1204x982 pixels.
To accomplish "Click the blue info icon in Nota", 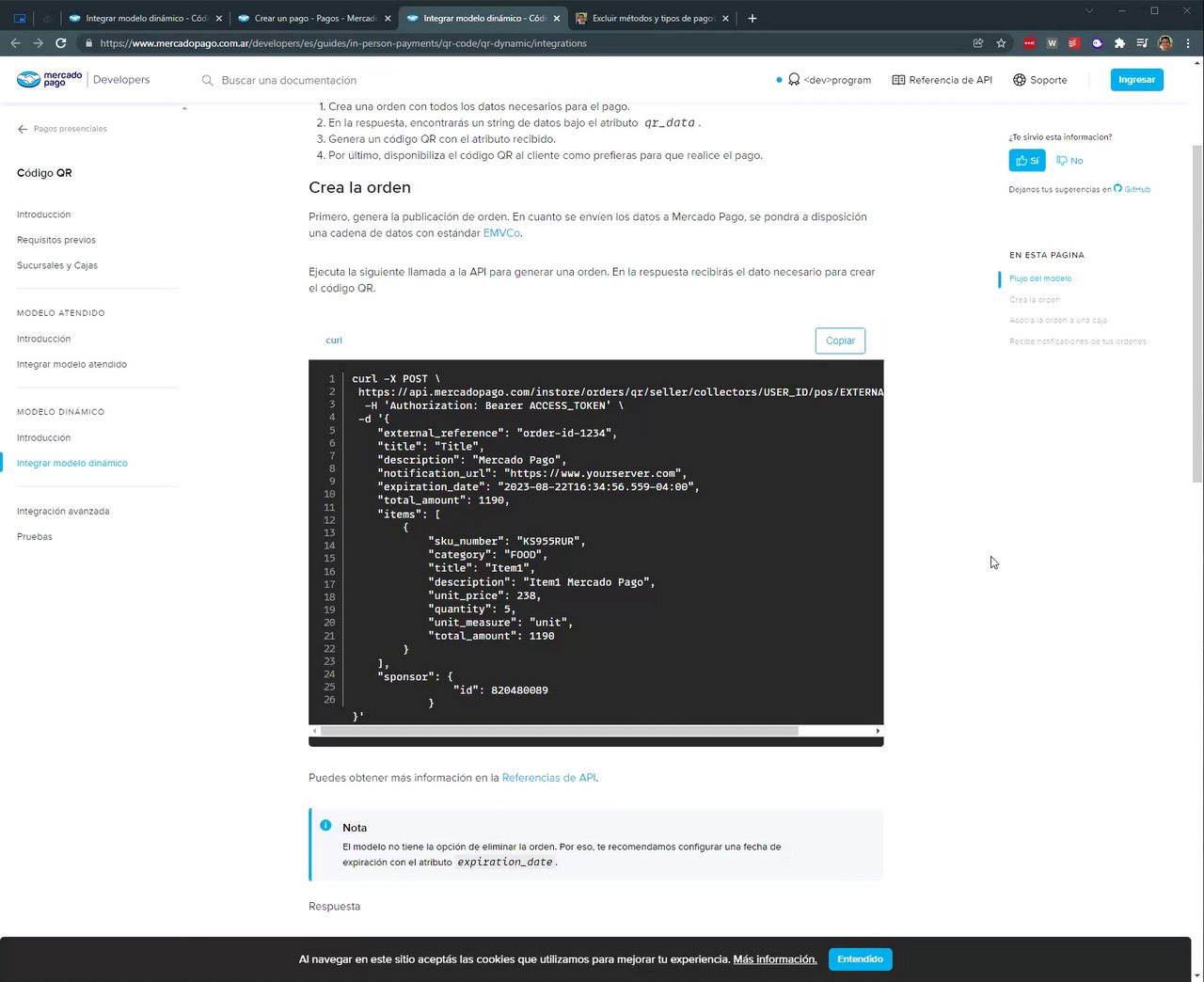I will (325, 825).
